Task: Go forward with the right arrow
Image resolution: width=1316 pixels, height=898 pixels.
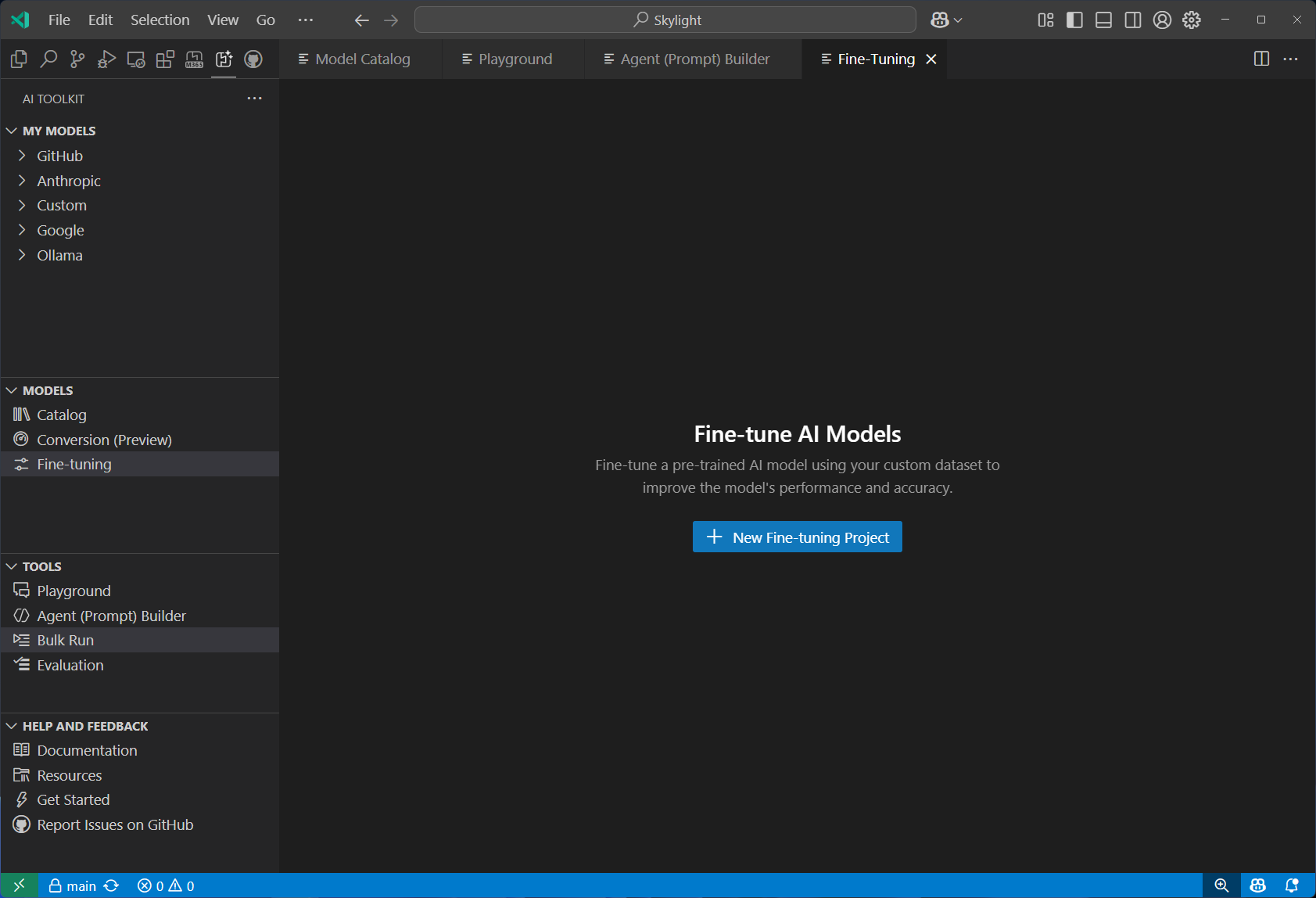Action: [391, 20]
